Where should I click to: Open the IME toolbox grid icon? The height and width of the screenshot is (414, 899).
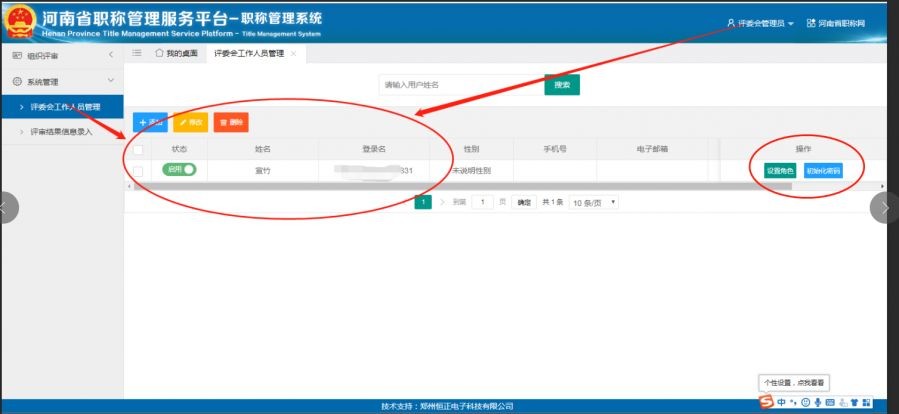866,403
